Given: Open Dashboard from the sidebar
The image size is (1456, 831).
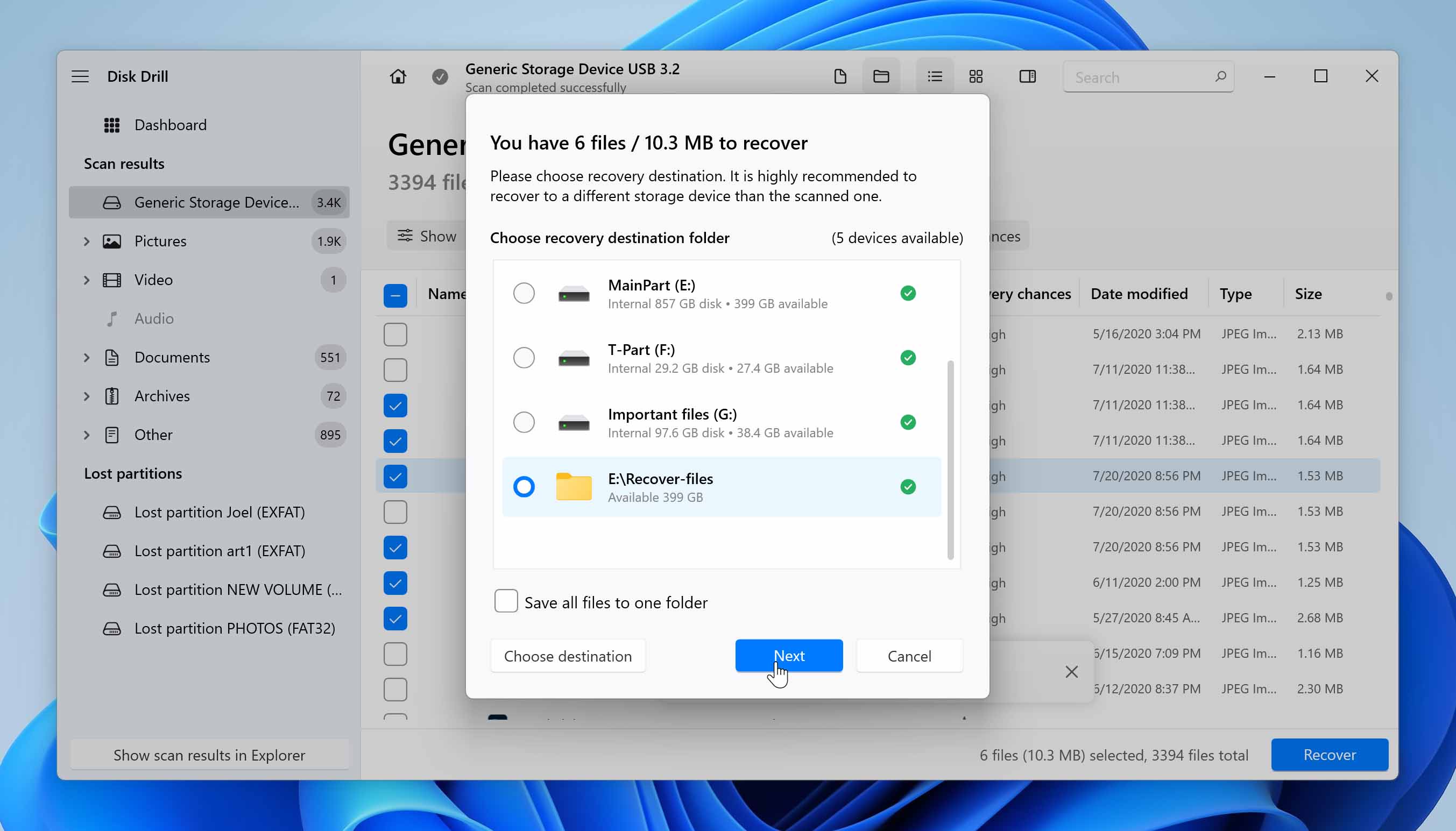Looking at the screenshot, I should 170,124.
